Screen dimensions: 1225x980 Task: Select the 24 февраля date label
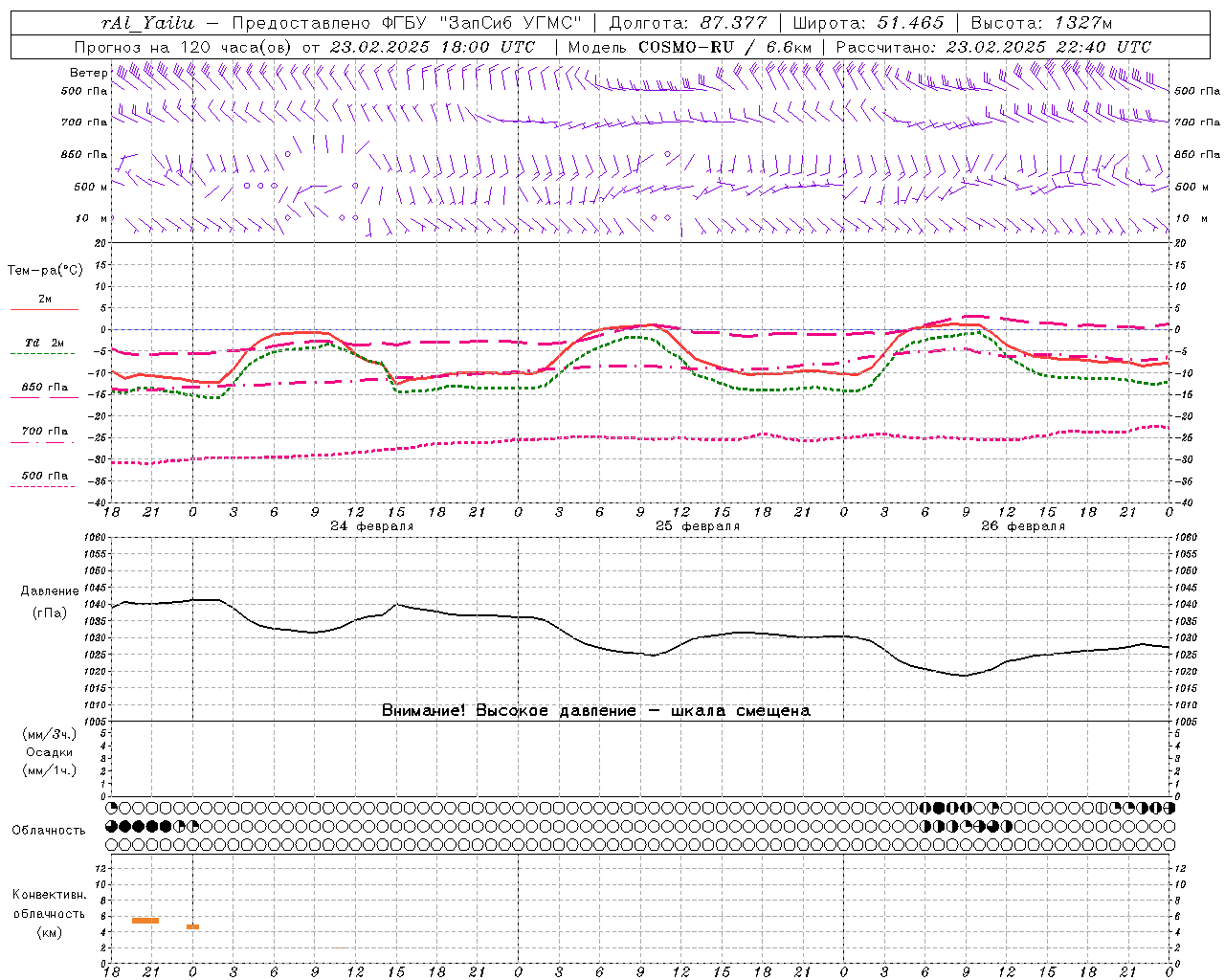pos(372,526)
